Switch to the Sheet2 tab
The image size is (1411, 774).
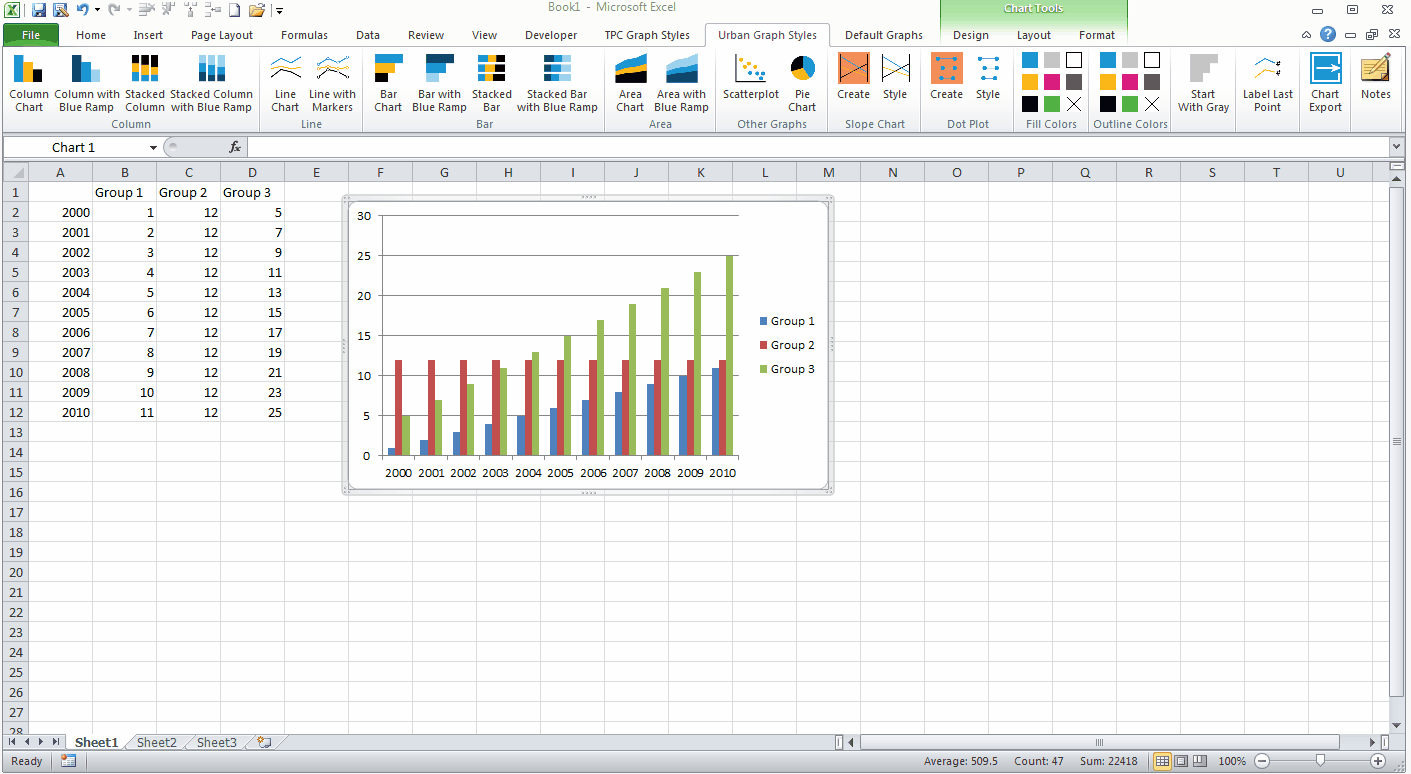(x=157, y=742)
